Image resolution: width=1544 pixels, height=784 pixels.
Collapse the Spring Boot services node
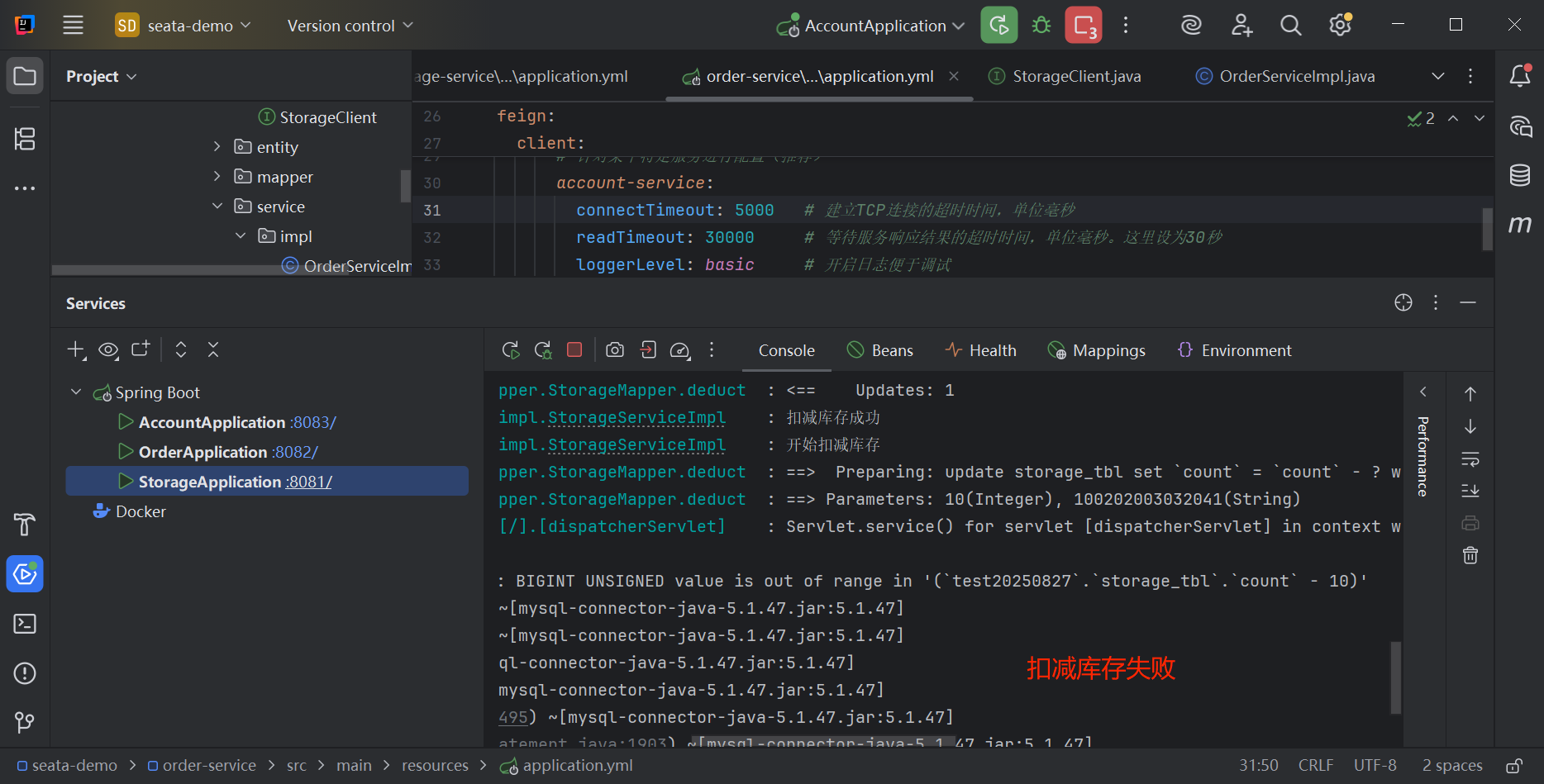point(76,392)
